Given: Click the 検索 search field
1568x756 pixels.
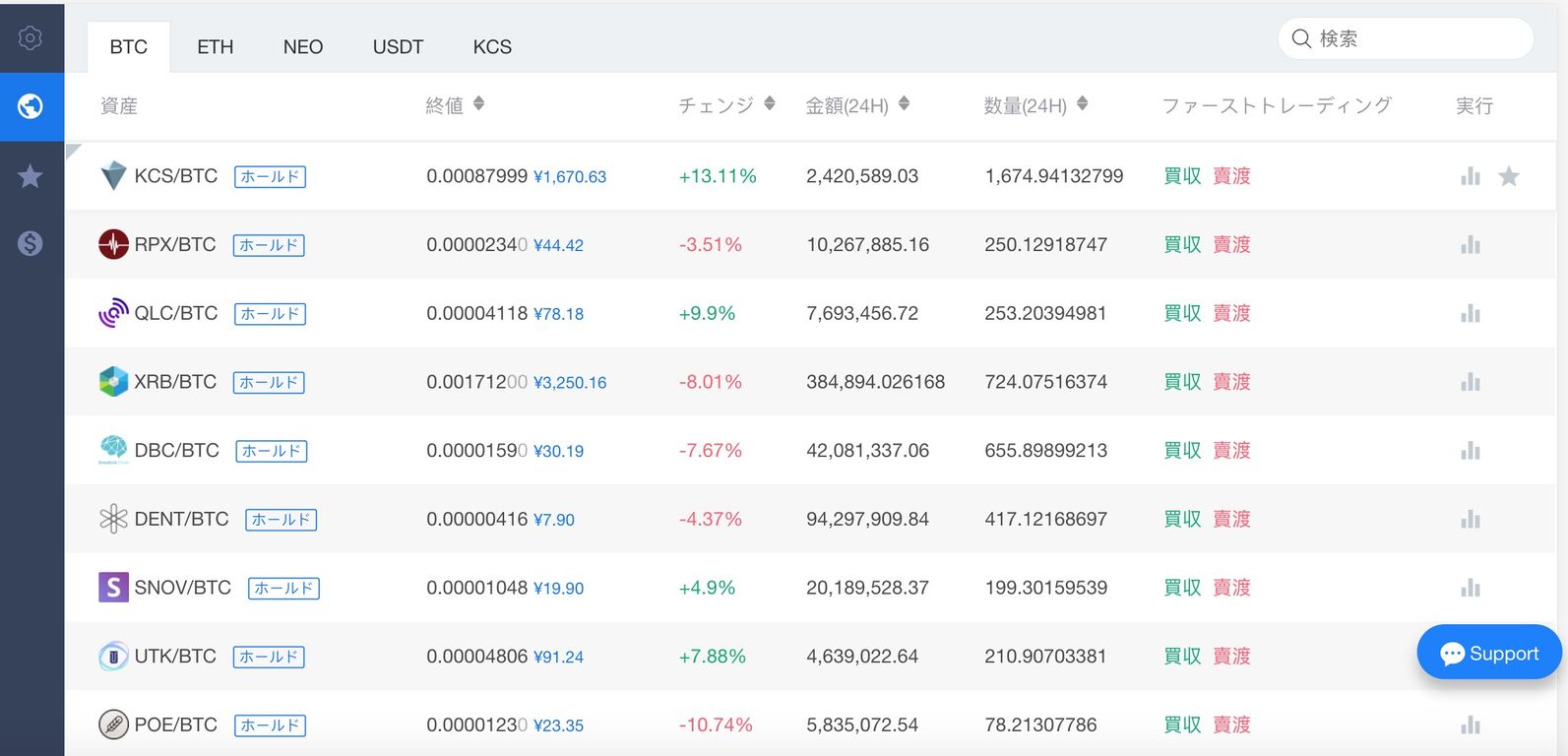Looking at the screenshot, I should tap(1406, 38).
